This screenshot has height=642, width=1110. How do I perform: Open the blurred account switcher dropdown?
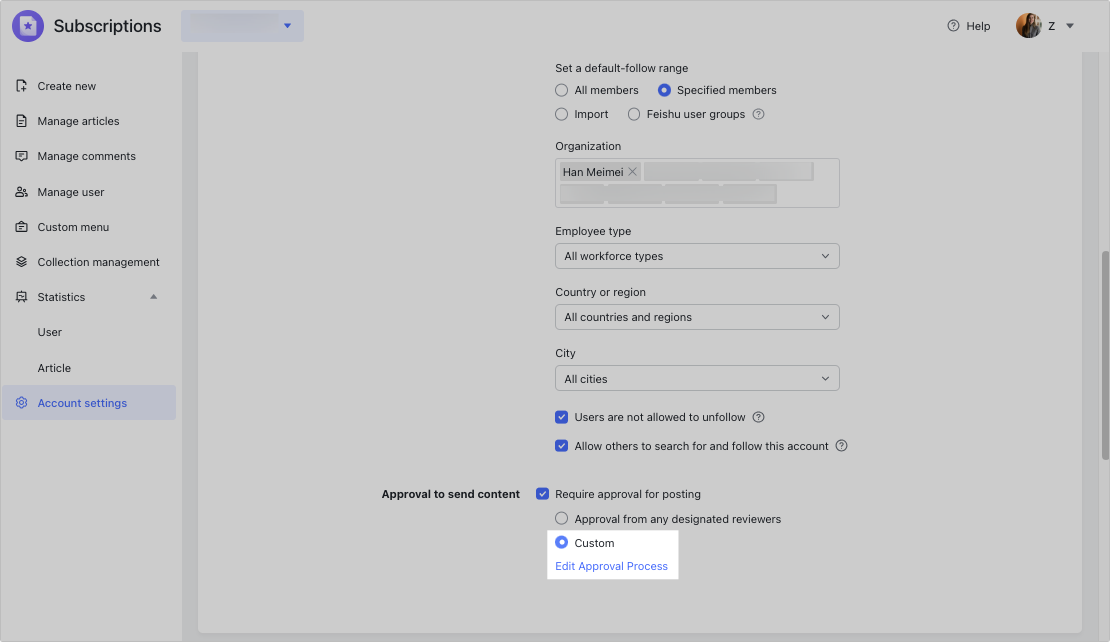tap(242, 25)
